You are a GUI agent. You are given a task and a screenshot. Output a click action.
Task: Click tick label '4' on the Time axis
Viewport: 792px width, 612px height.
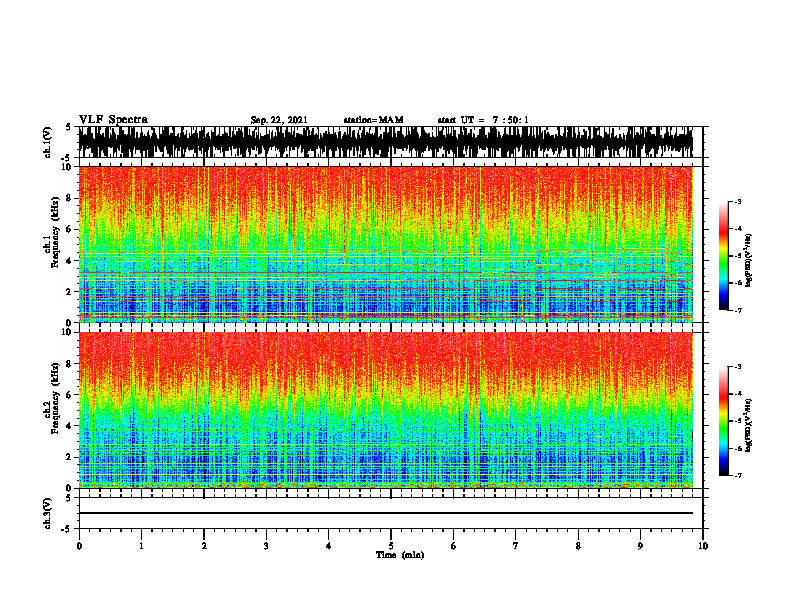tap(328, 546)
